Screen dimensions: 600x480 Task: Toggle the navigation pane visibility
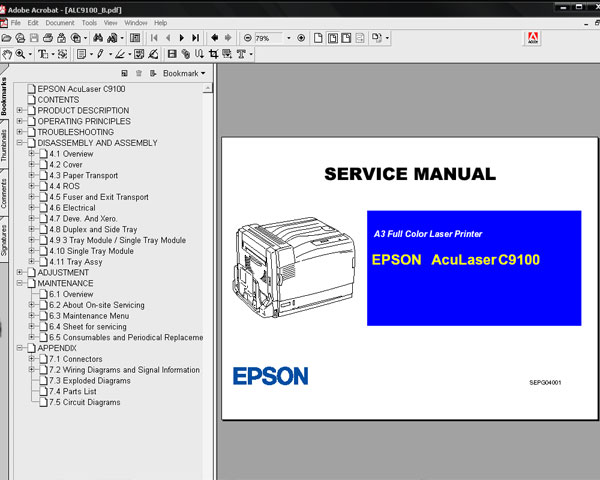pos(135,38)
